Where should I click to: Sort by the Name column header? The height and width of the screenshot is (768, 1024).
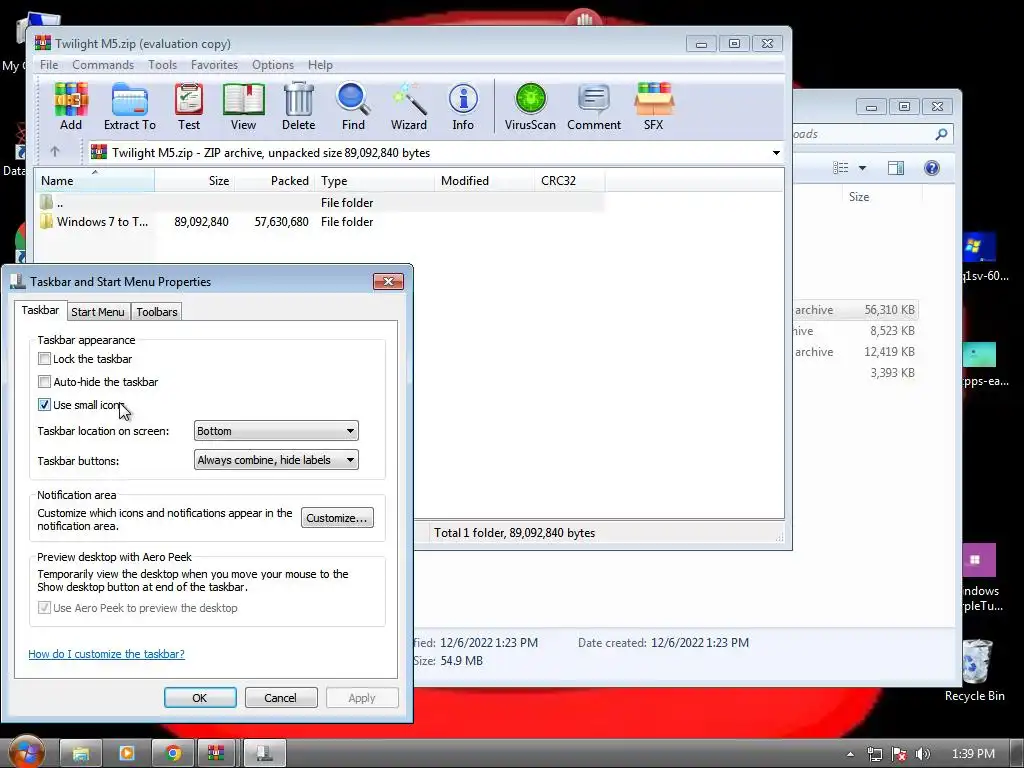(95, 180)
